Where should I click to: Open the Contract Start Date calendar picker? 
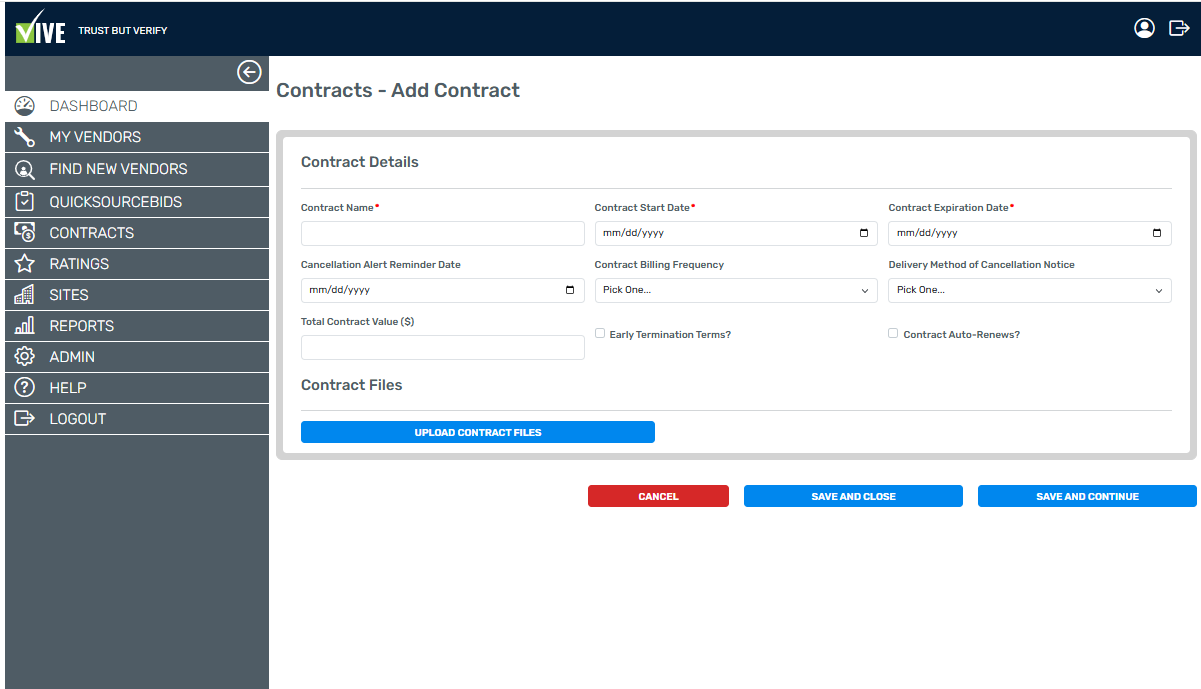[x=864, y=233]
